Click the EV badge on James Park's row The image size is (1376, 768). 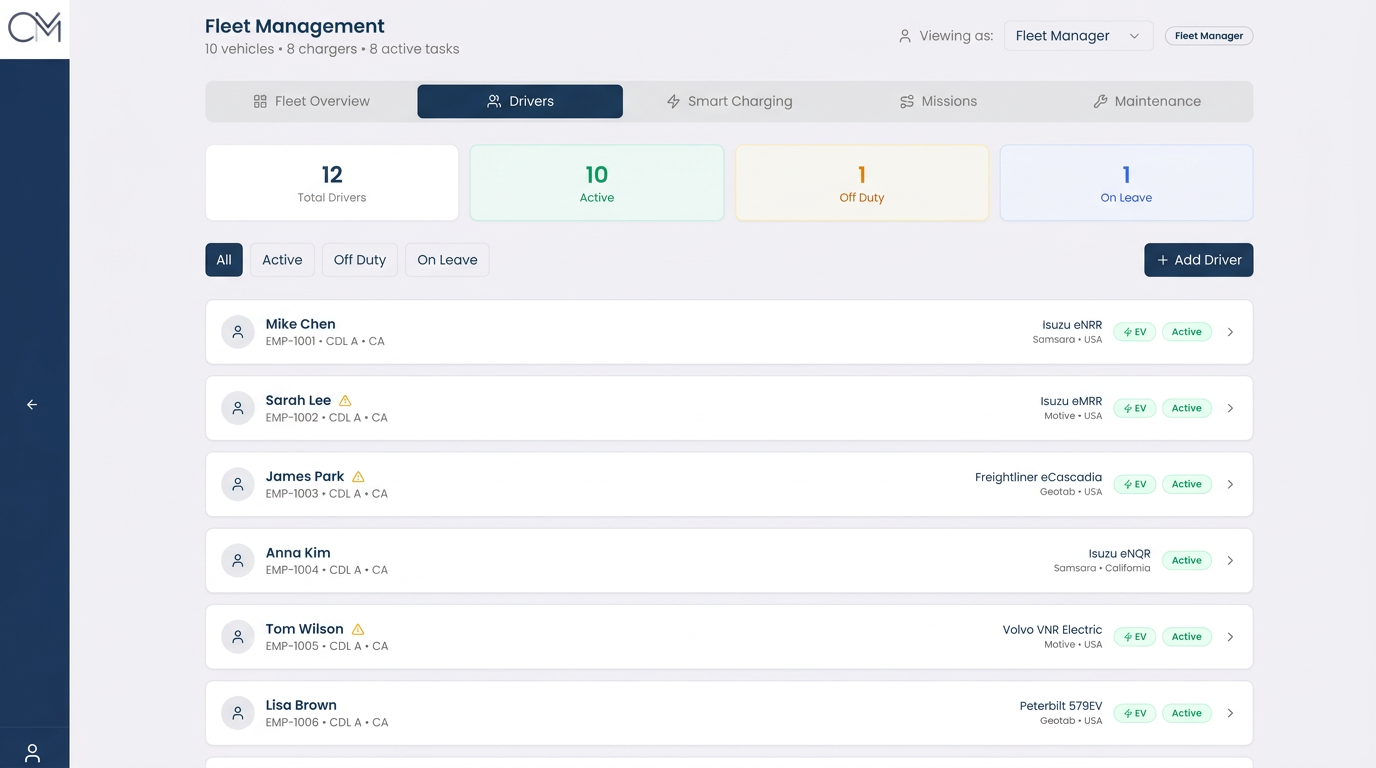(x=1135, y=484)
